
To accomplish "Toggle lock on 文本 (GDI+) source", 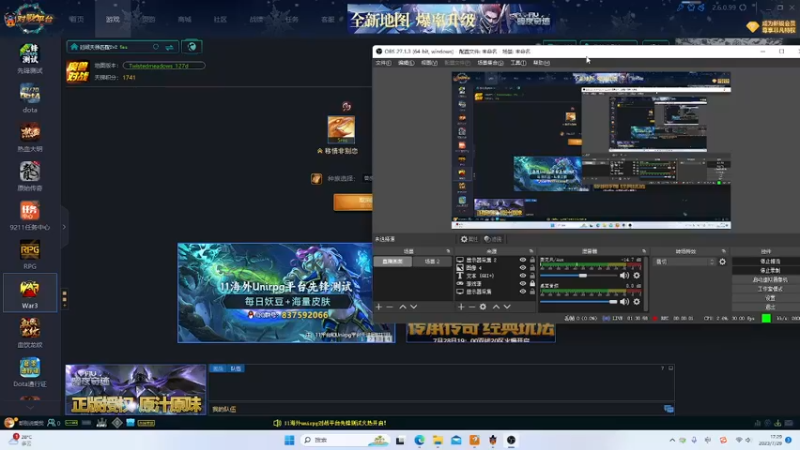I will 532,276.
